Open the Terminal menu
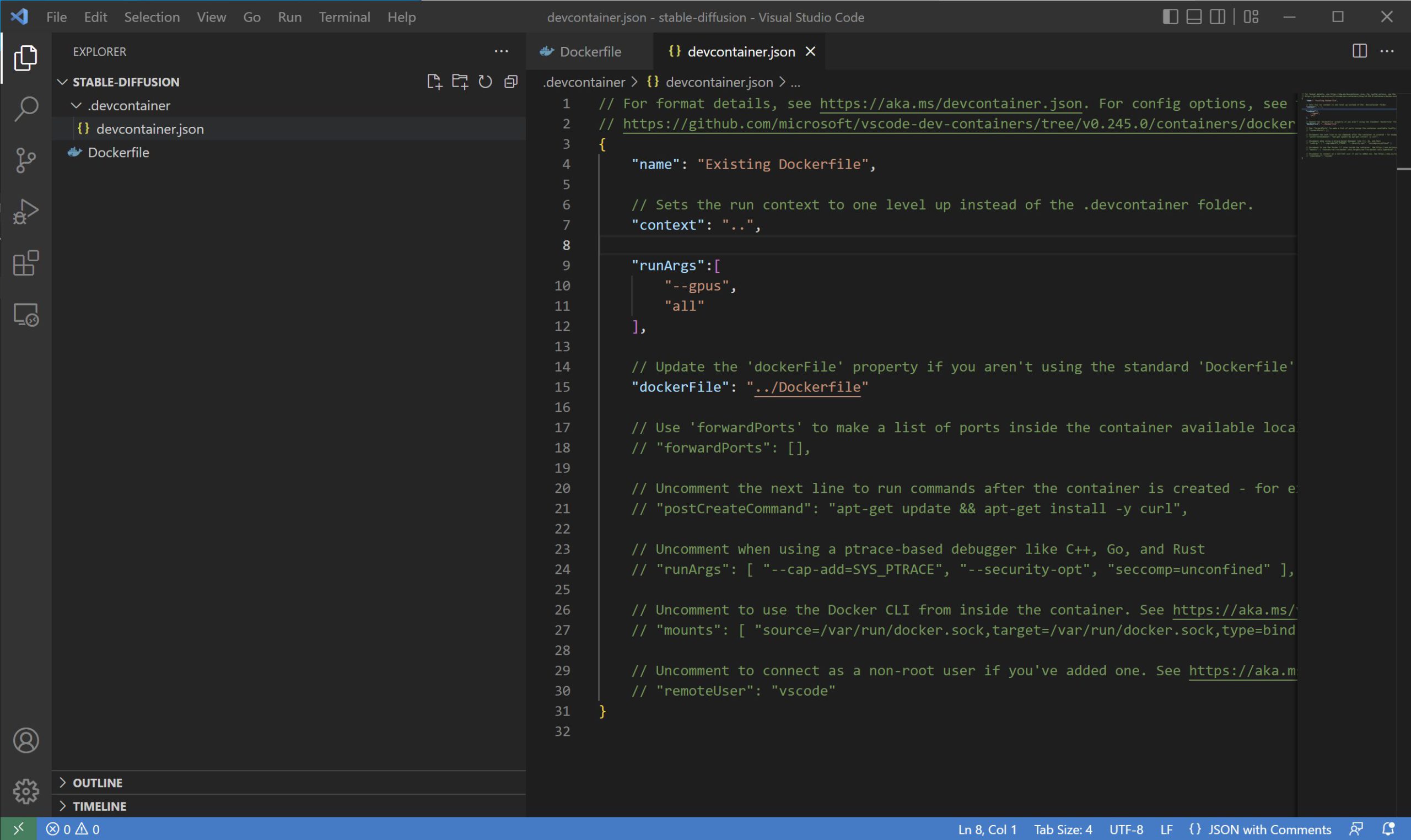1411x840 pixels. click(x=344, y=17)
